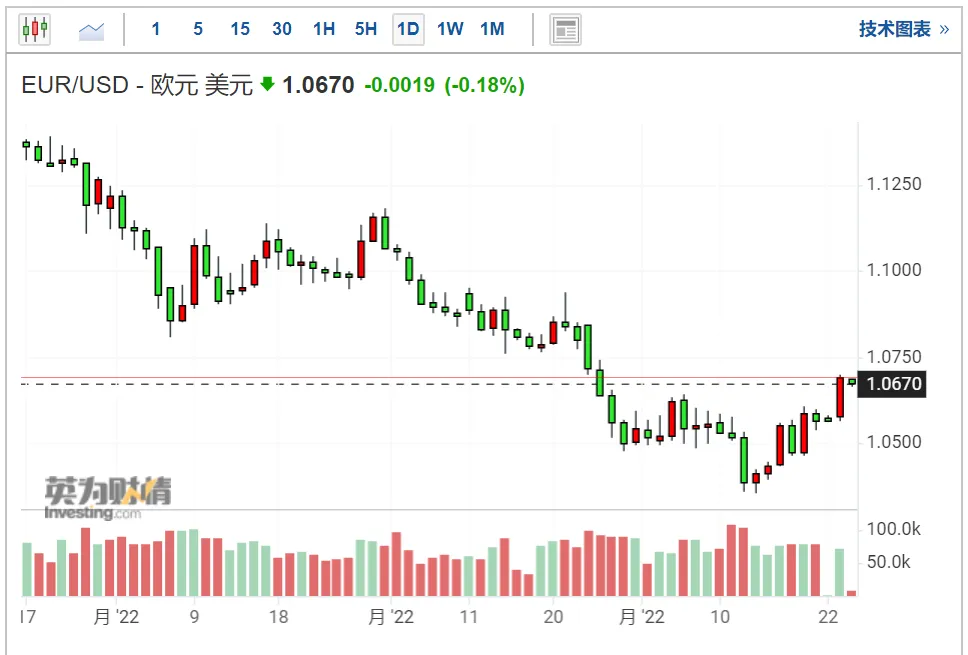968x655 pixels.
Task: Click the green down arrow price indicator
Action: [267, 84]
